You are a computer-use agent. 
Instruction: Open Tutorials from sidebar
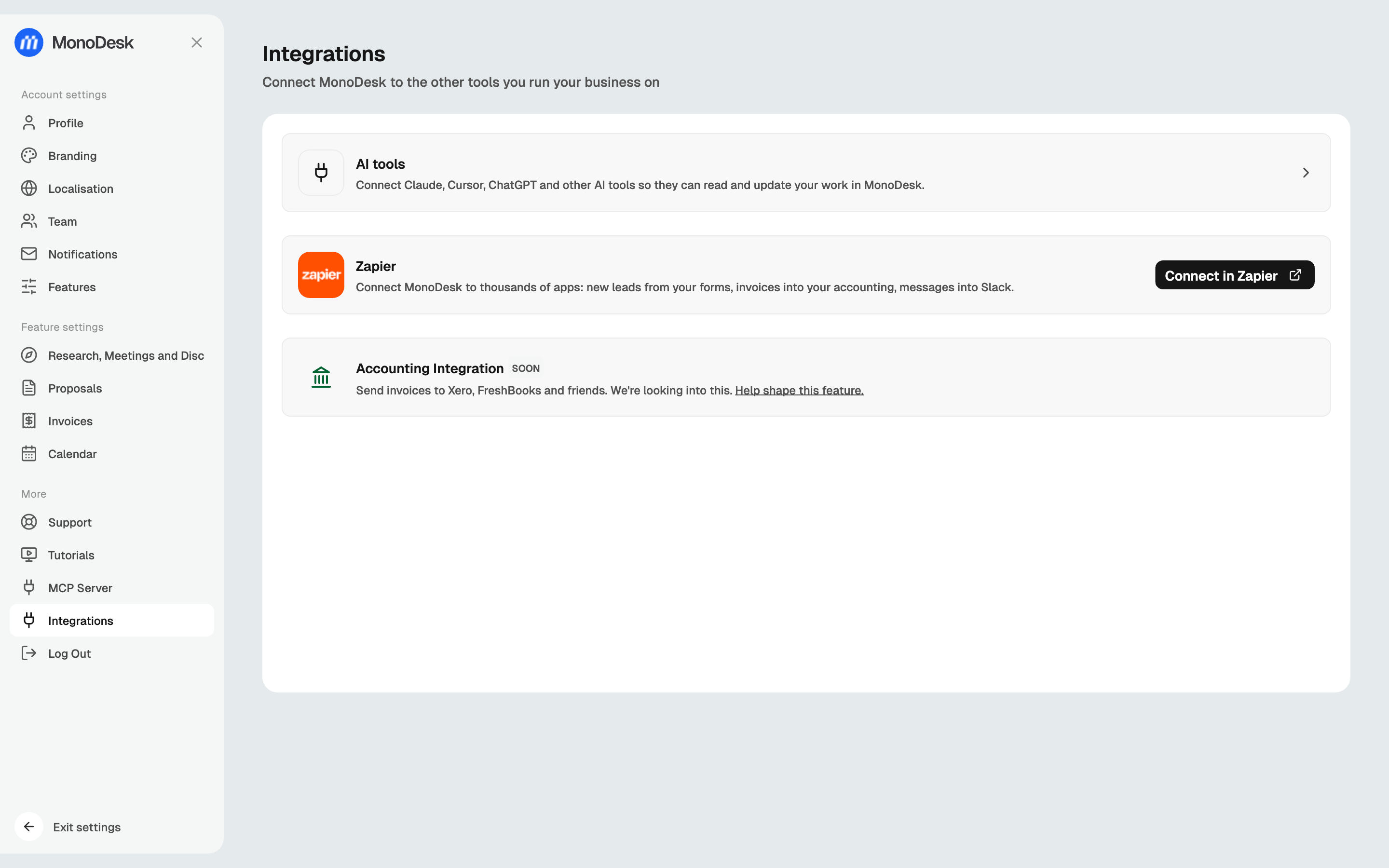coord(112,555)
